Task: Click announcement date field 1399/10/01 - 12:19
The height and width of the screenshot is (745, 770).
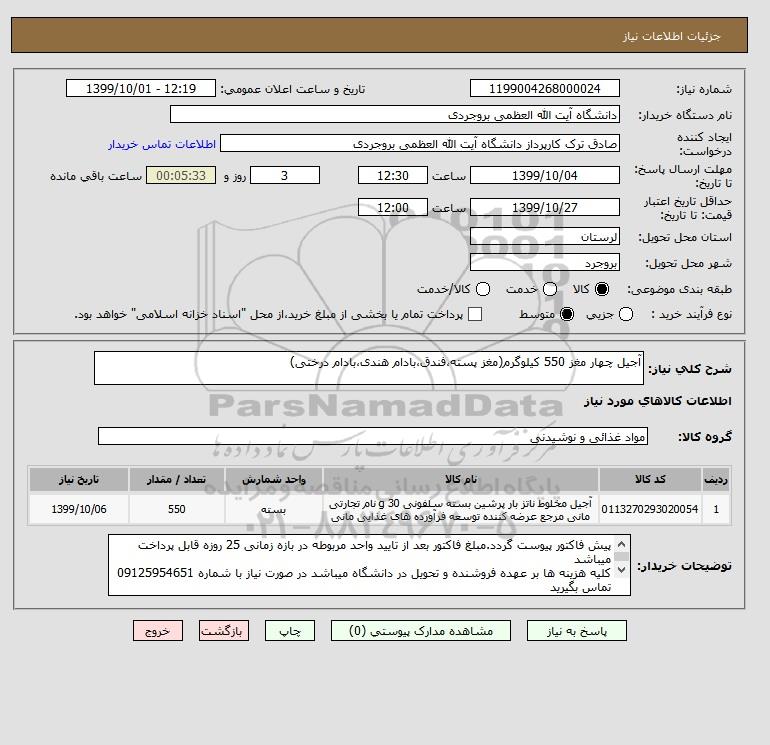Action: 141,88
